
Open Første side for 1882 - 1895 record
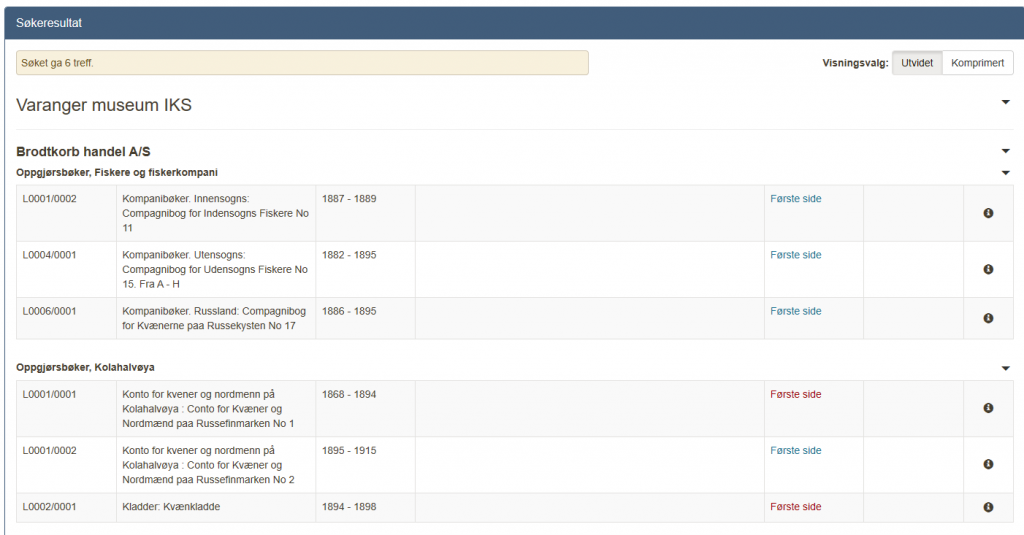click(795, 255)
